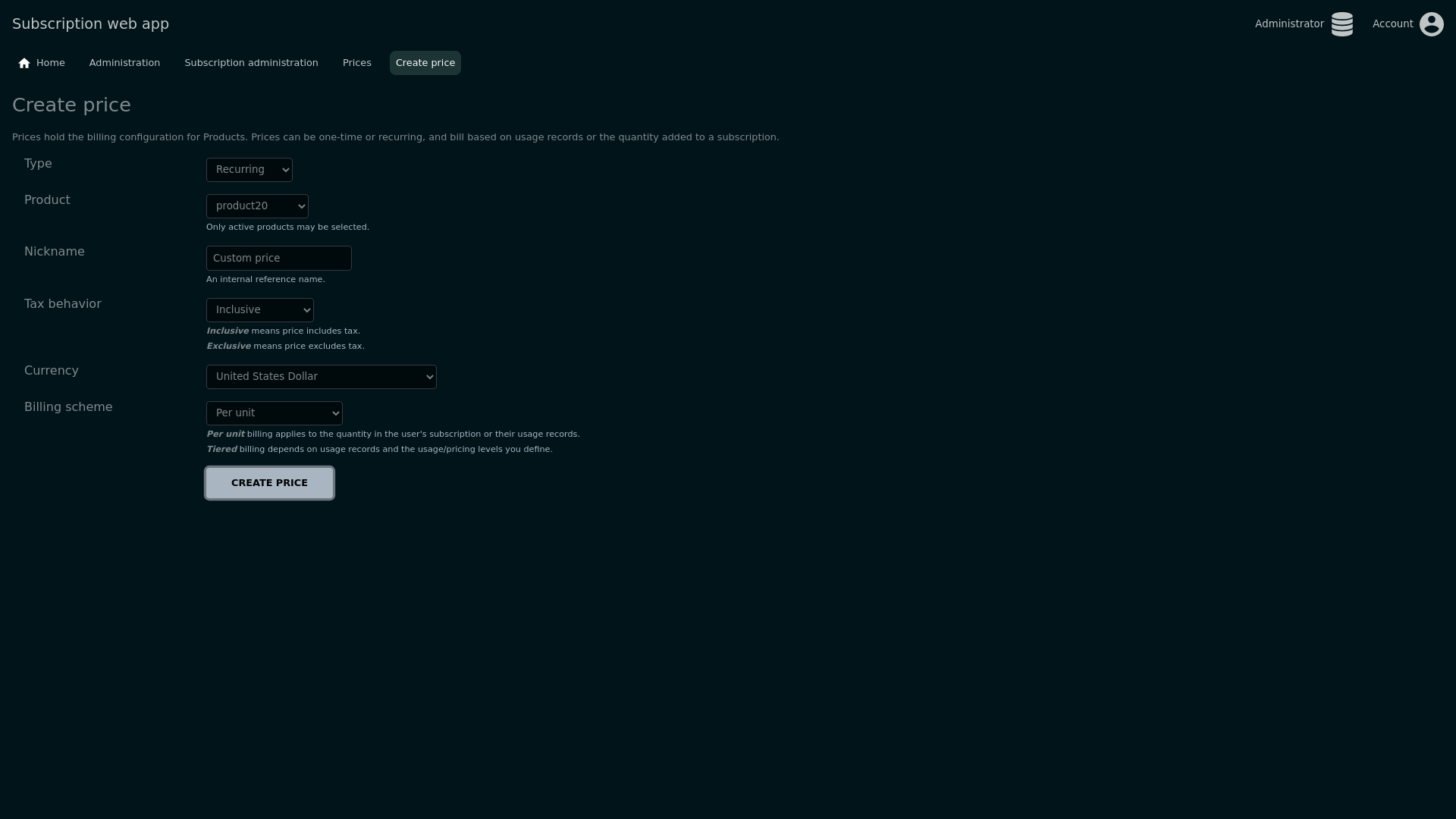
Task: Click the Nickname input field
Action: point(278,259)
